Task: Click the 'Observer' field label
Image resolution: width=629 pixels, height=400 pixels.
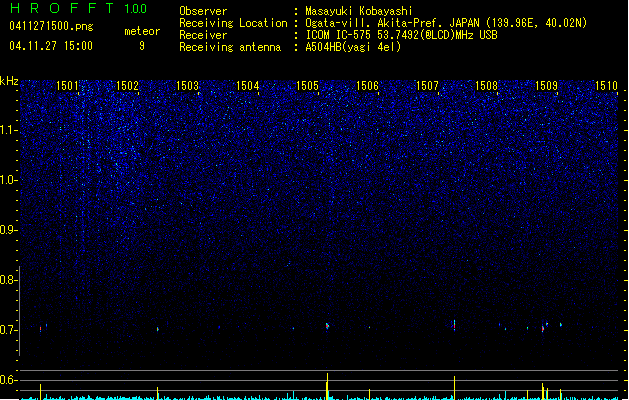Action: click(x=203, y=11)
